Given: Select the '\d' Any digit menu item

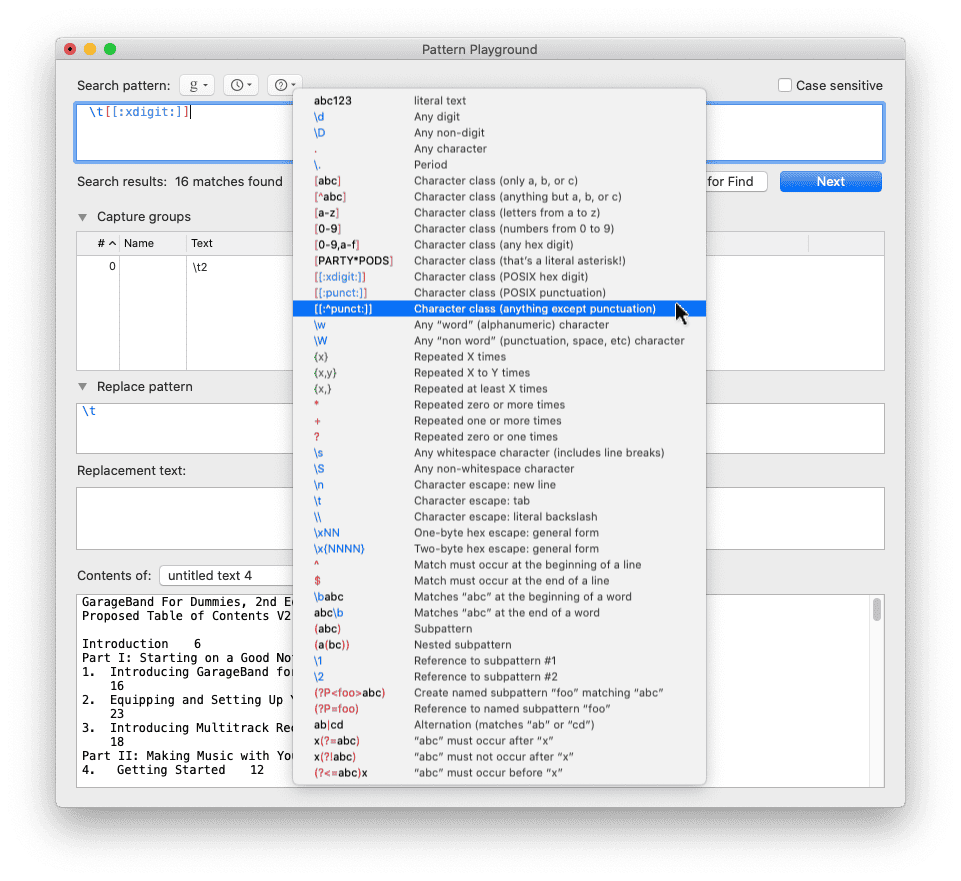Looking at the screenshot, I should [498, 117].
